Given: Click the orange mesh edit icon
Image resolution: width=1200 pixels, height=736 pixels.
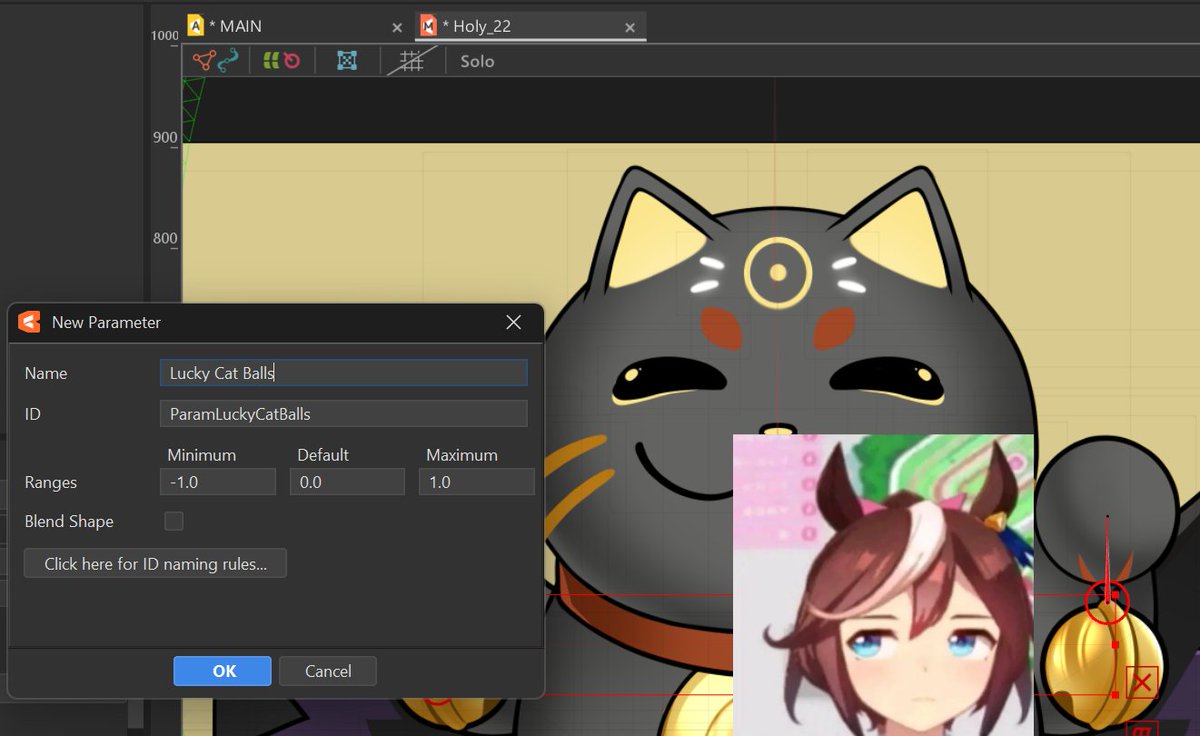Looking at the screenshot, I should (x=204, y=61).
